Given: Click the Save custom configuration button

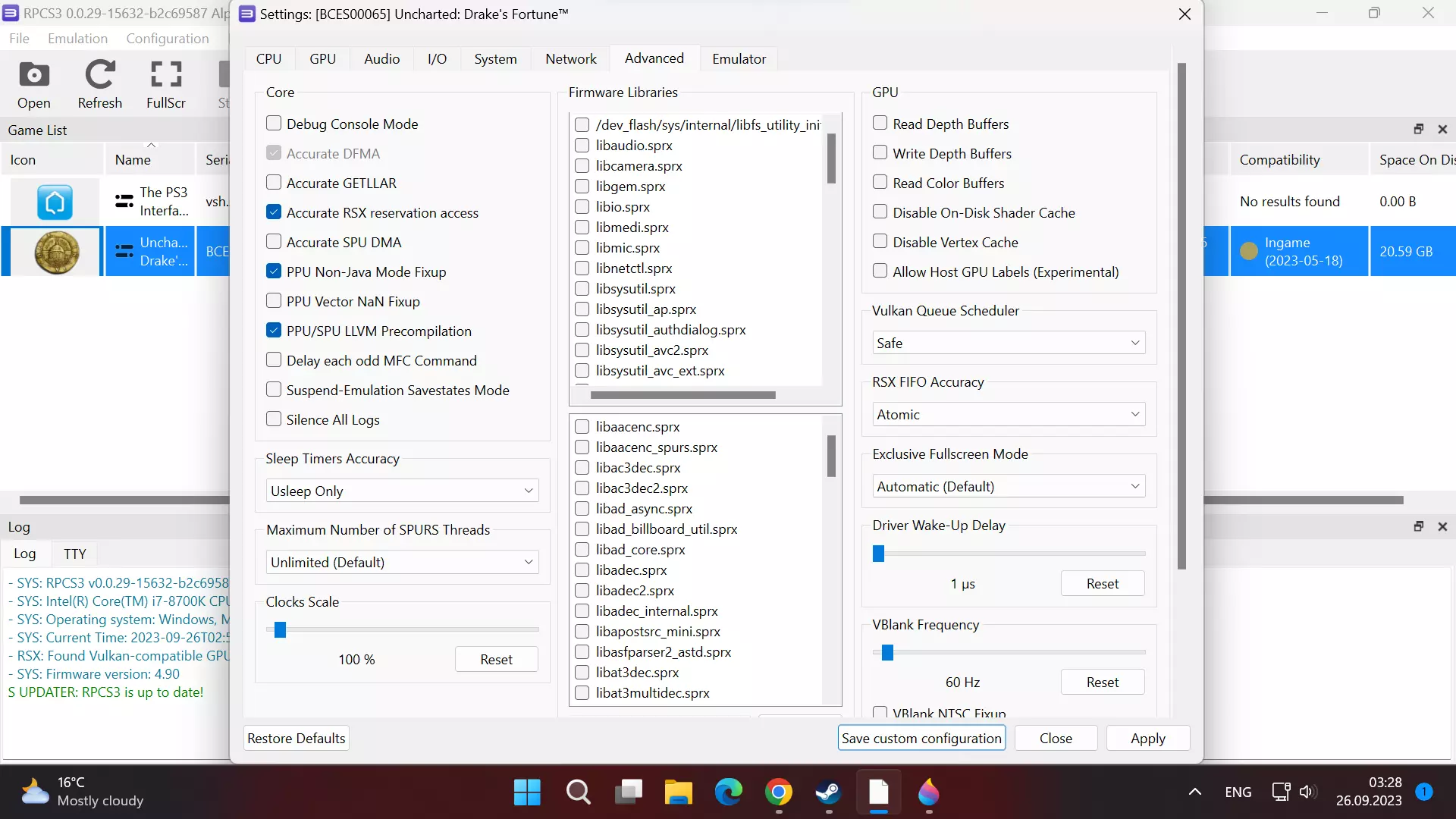Looking at the screenshot, I should coord(921,738).
